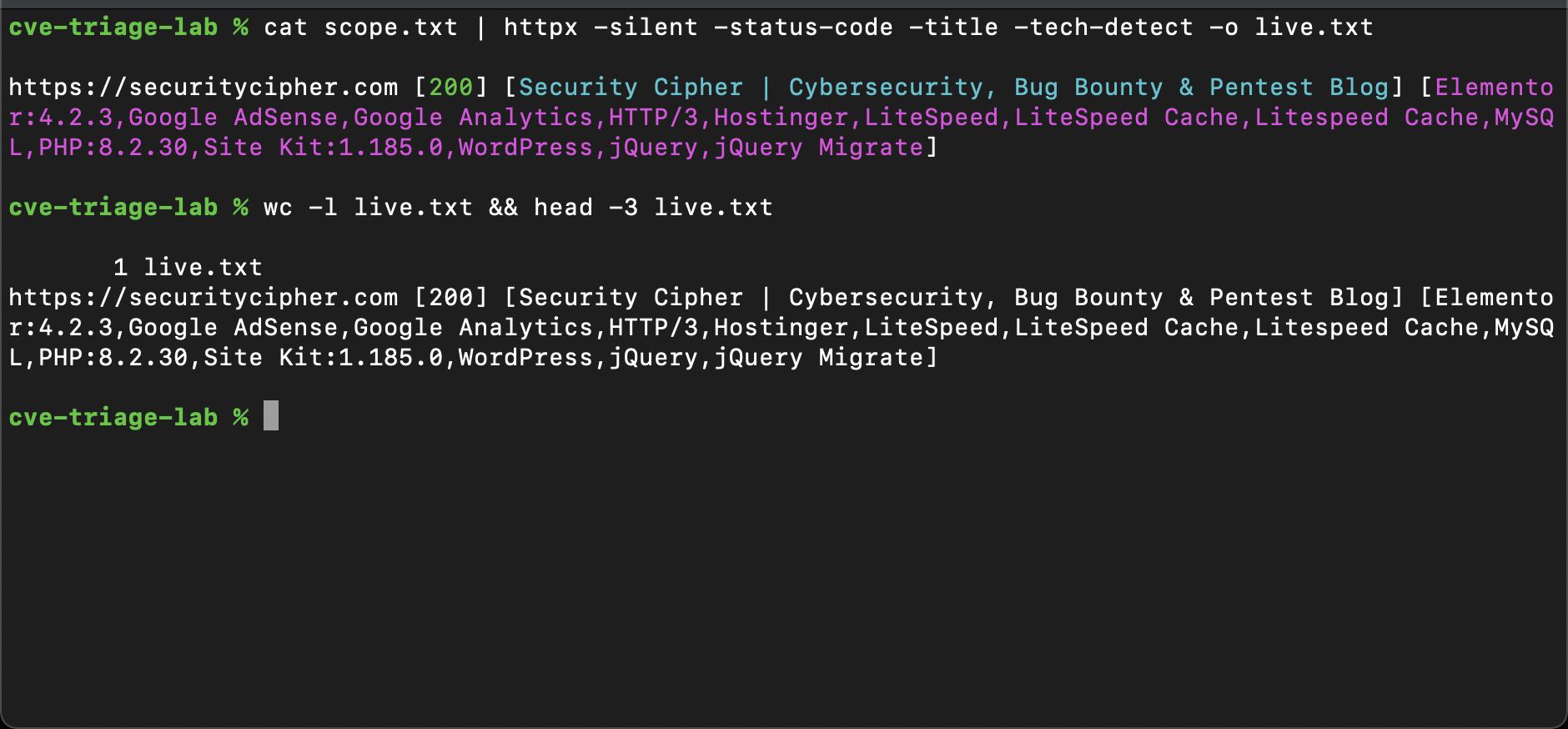Image resolution: width=1568 pixels, height=729 pixels.
Task: Click the cyan Security Cipher page title
Action: pos(953,88)
